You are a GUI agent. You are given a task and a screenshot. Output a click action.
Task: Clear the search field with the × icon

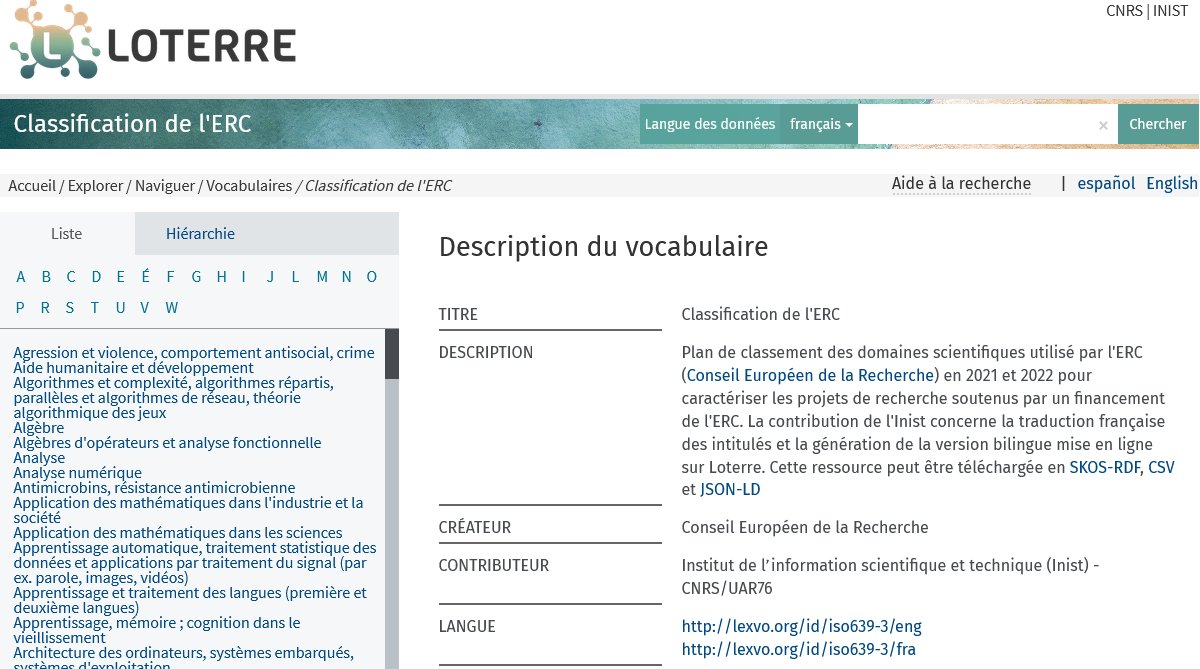(x=1102, y=124)
